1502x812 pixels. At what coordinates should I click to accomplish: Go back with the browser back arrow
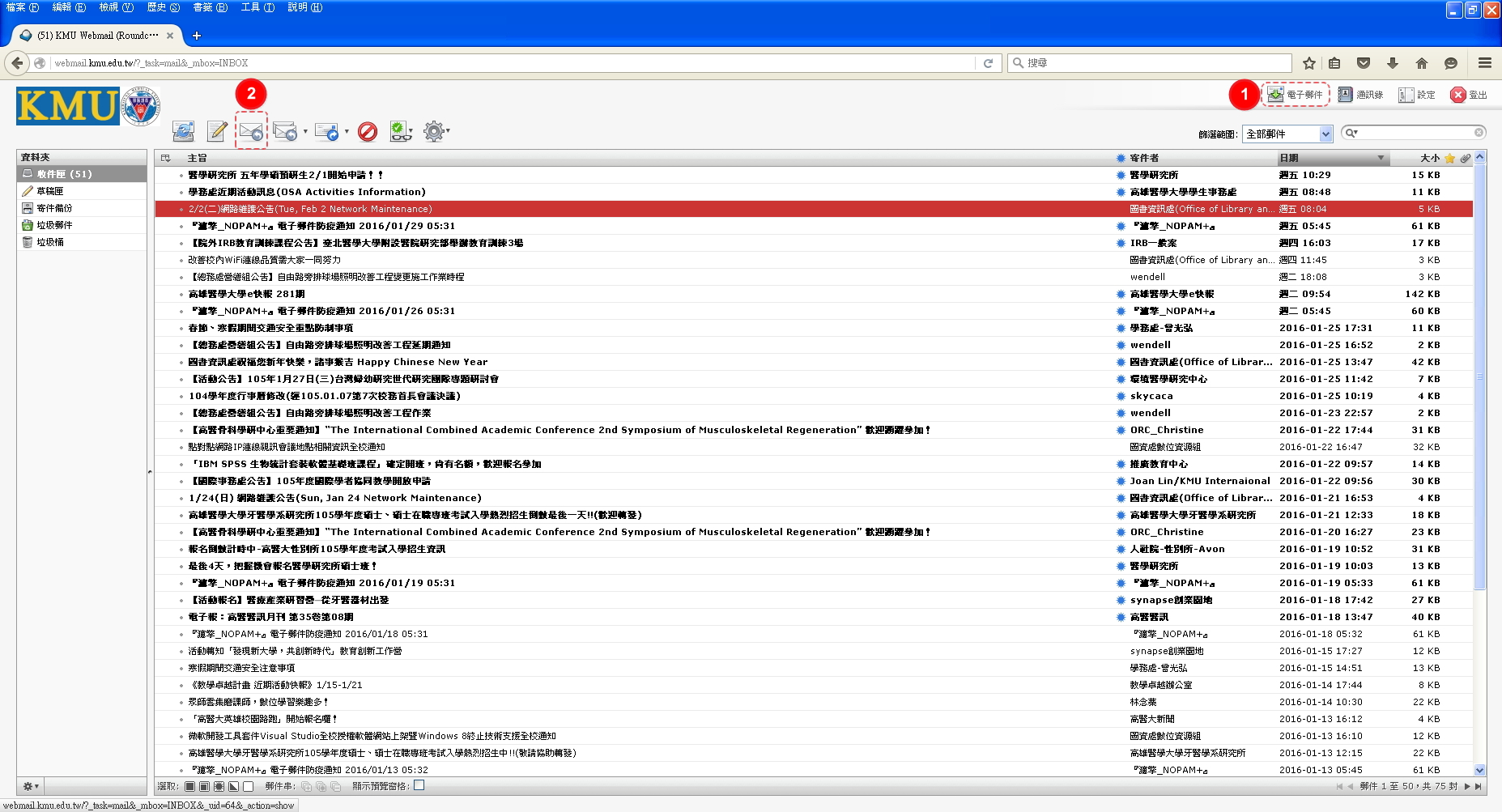coord(17,62)
